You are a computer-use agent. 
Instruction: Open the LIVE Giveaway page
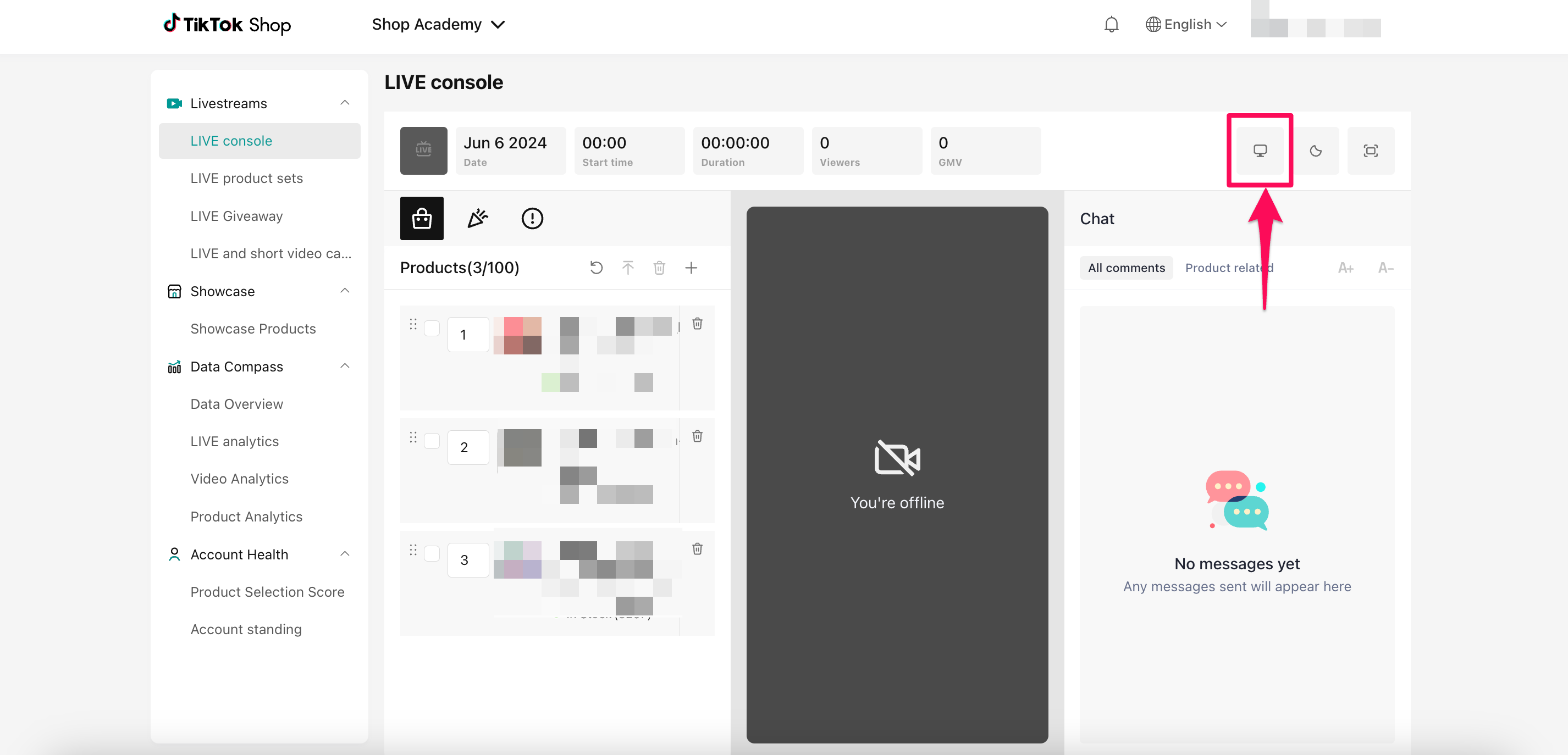pos(236,216)
